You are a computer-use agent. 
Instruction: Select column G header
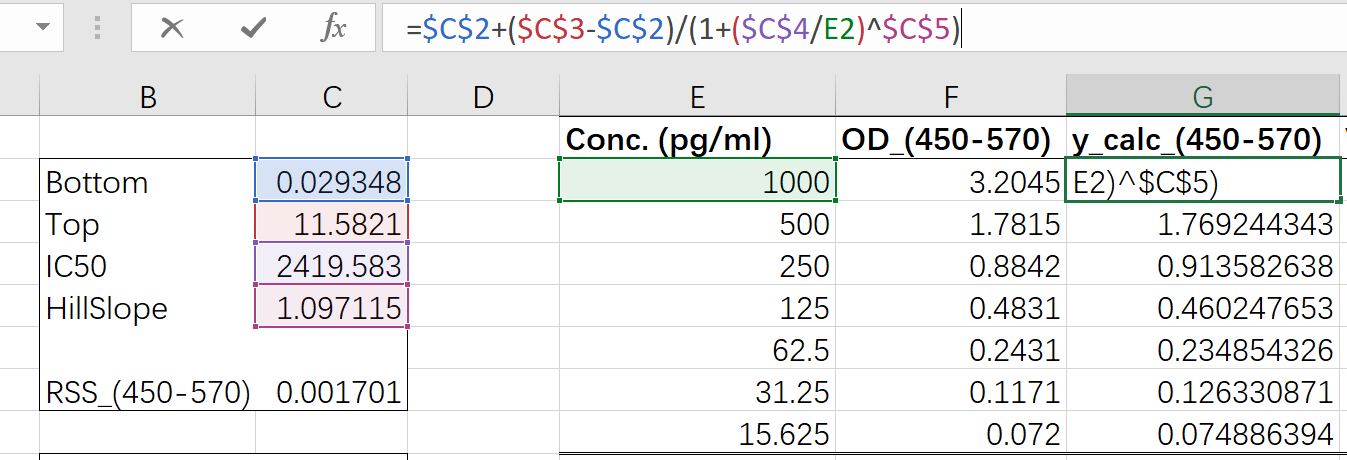tap(1203, 97)
